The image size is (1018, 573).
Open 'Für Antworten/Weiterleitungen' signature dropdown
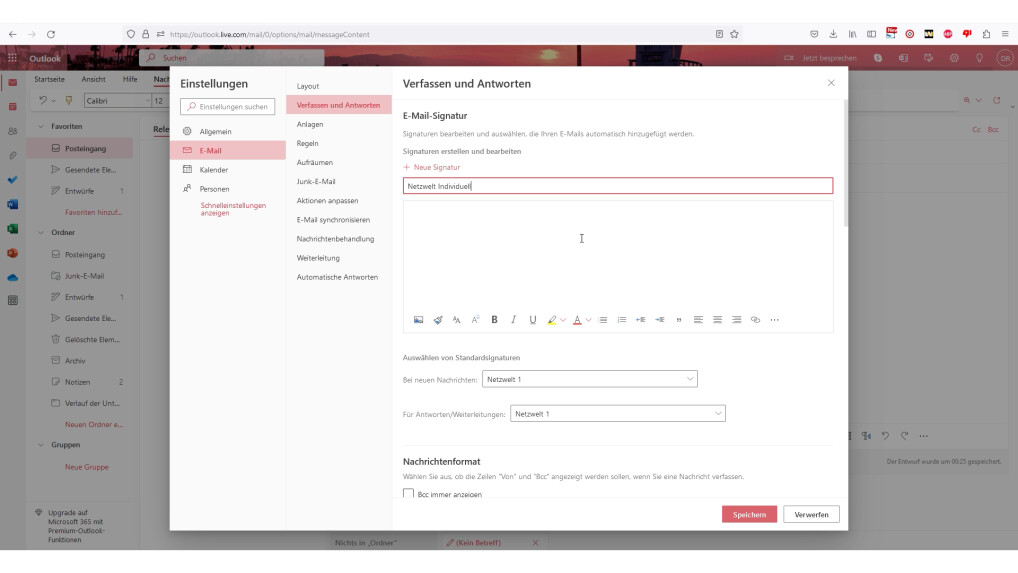(x=617, y=413)
